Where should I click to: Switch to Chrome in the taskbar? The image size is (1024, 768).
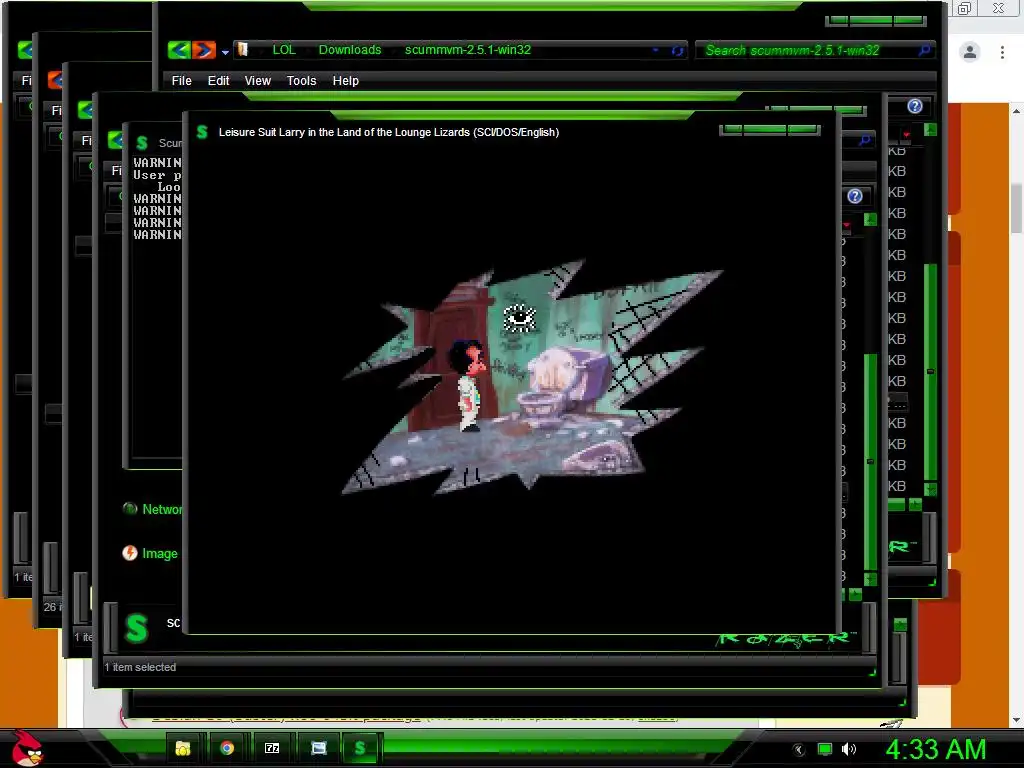click(x=227, y=748)
